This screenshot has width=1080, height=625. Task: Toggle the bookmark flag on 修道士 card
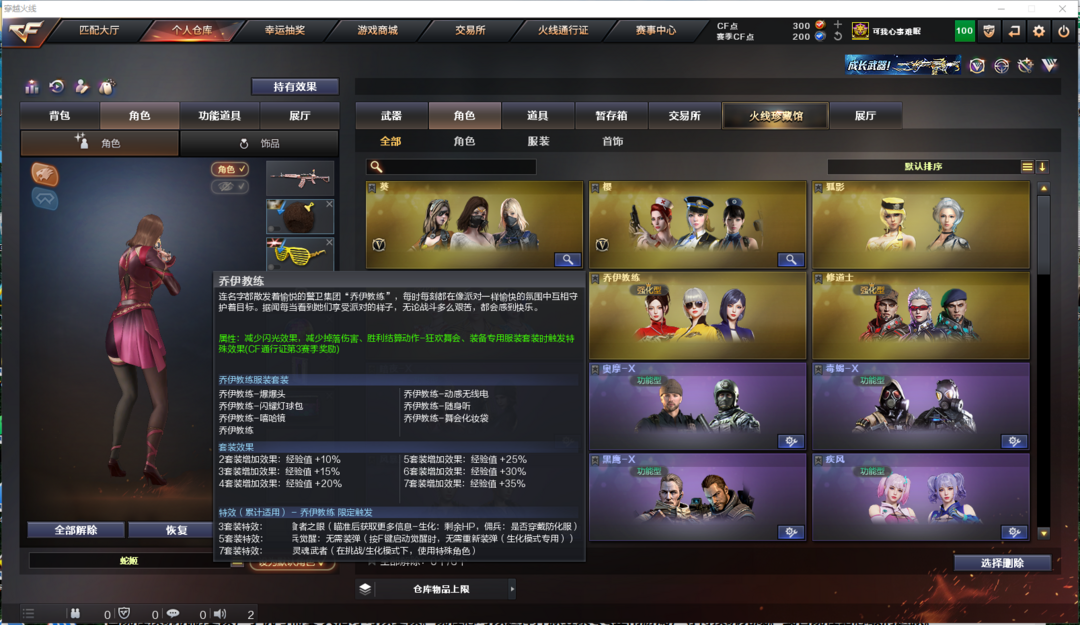coord(818,278)
